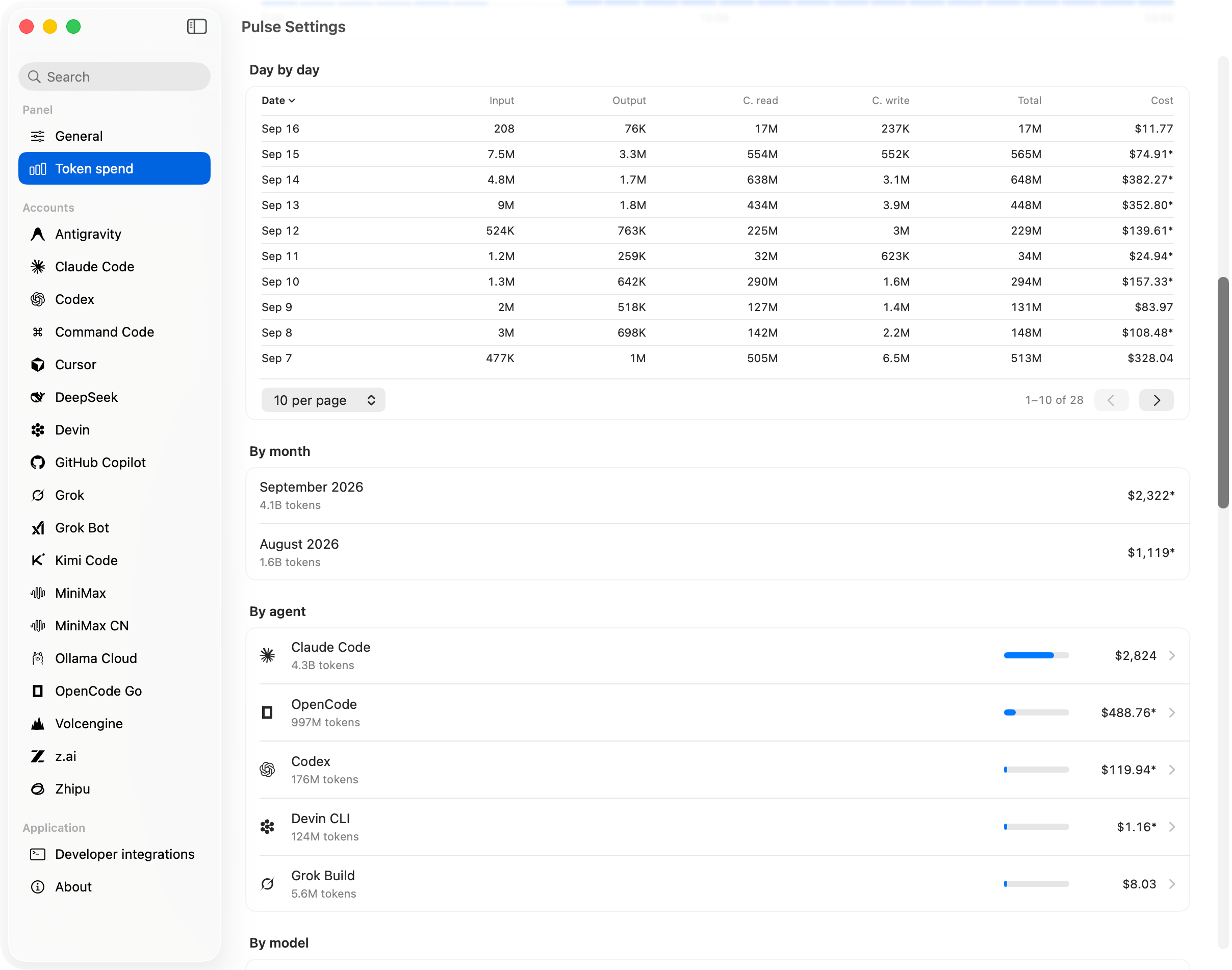Screen dimensions: 1232x970
Task: Expand the Devin CLI row chevron
Action: (x=1172, y=827)
